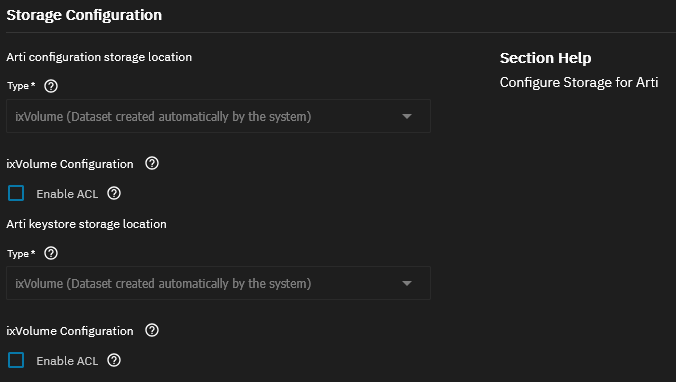Click keystore 'ixVolume Configuration' label text
Image resolution: width=676 pixels, height=382 pixels.
(x=70, y=331)
